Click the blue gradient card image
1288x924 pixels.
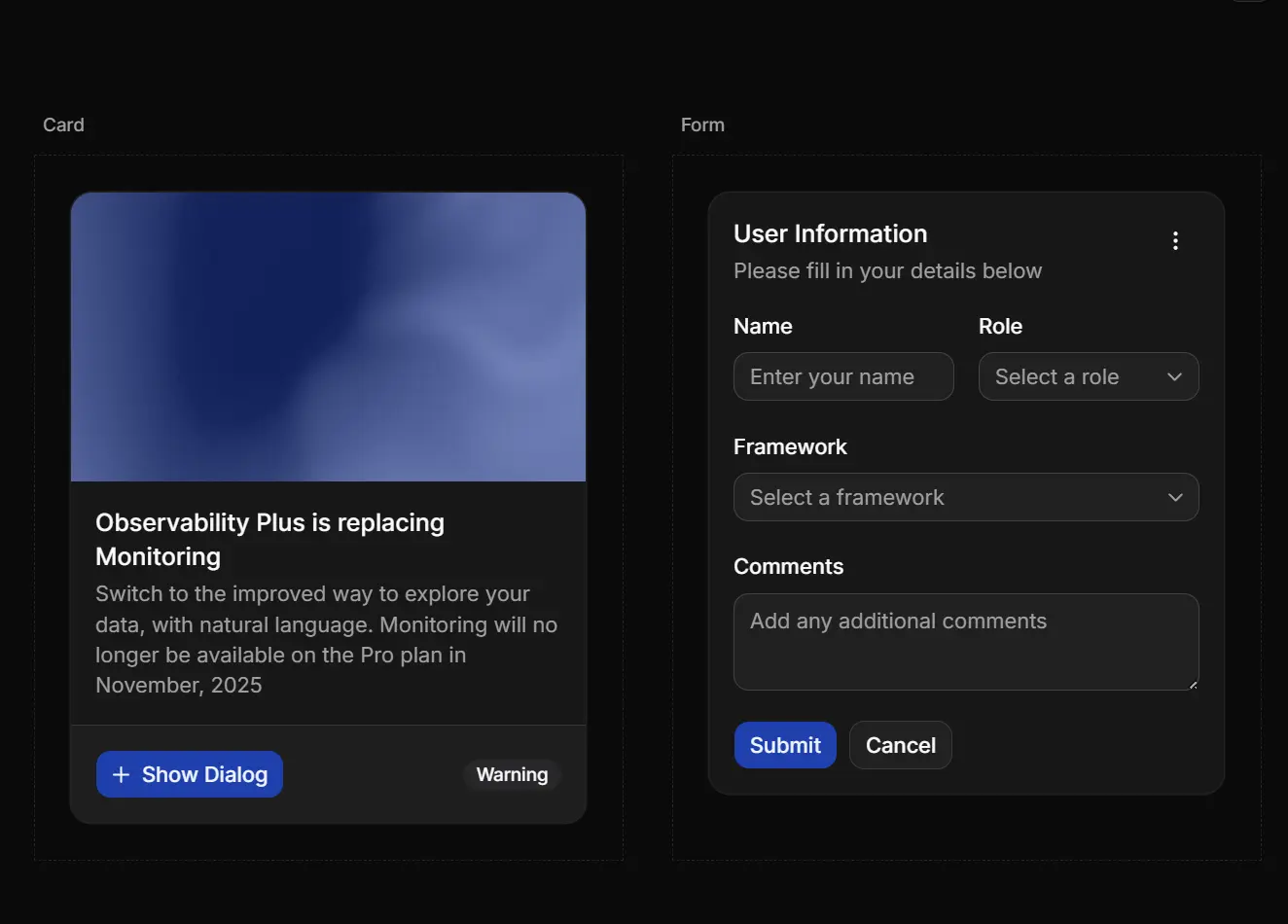coord(328,337)
